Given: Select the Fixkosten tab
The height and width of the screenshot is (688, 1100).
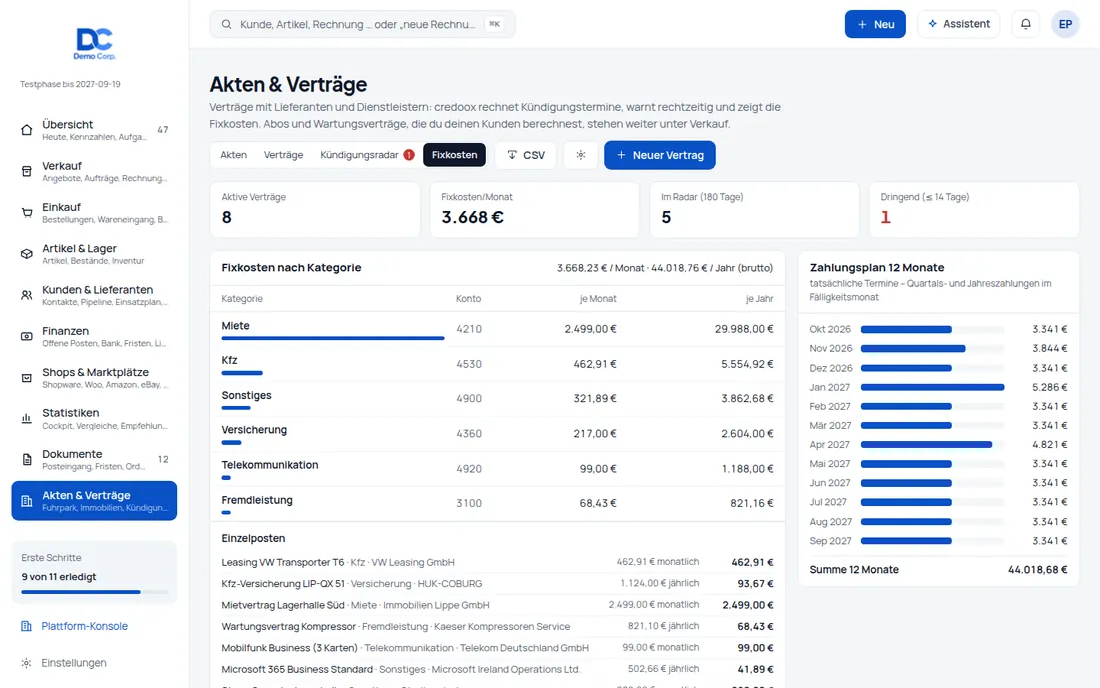Looking at the screenshot, I should 455,155.
